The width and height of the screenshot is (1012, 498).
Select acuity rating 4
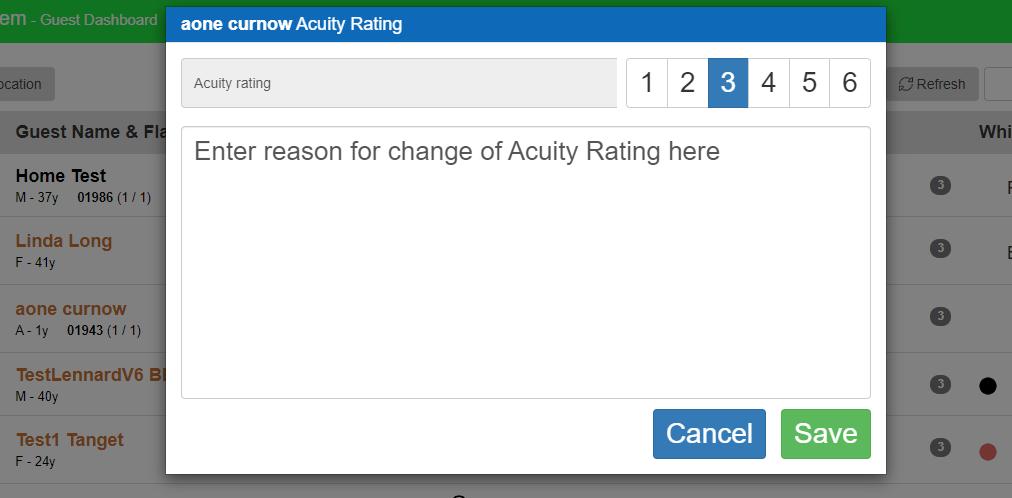coord(769,83)
